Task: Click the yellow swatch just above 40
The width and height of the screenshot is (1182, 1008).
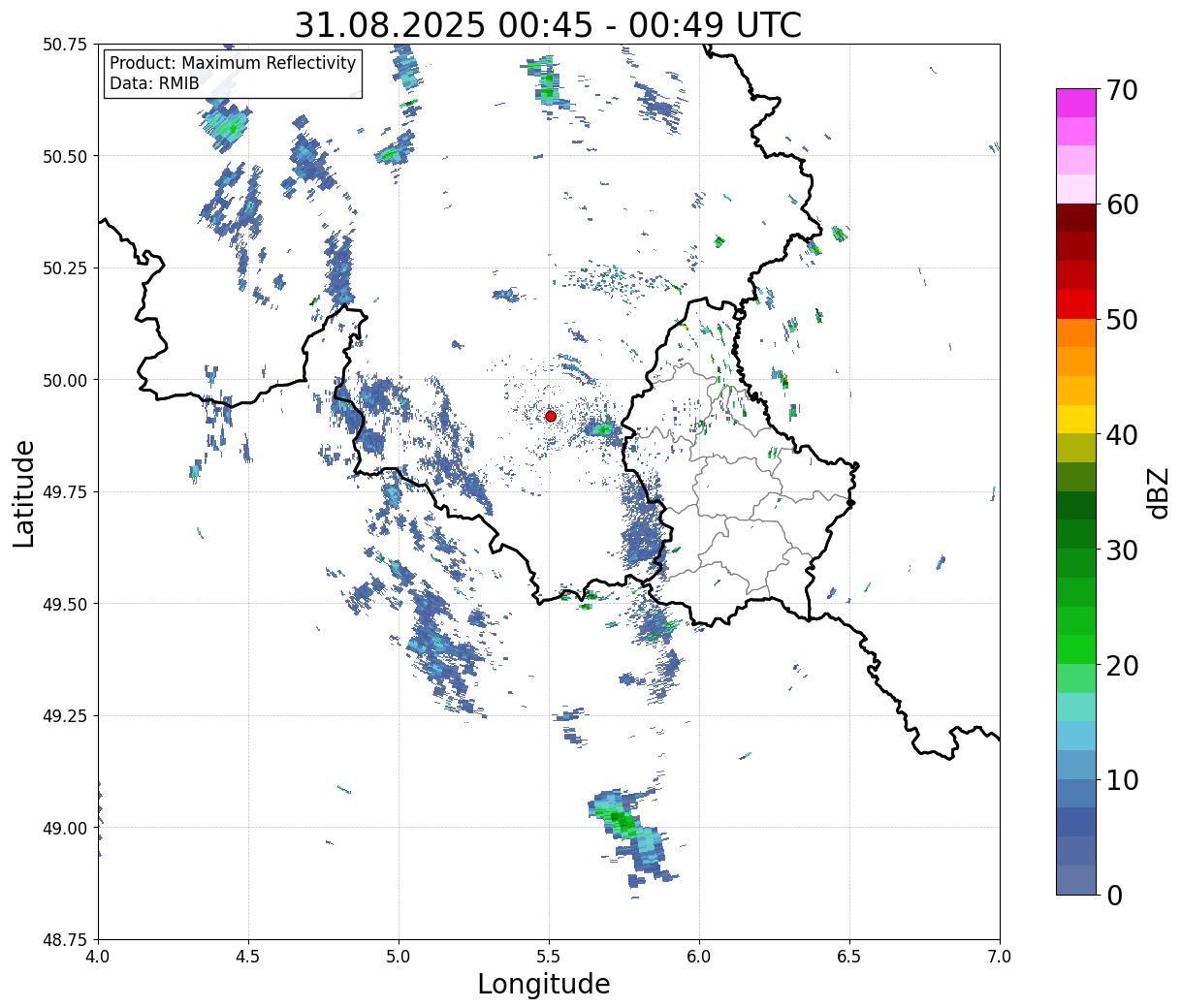Action: tap(1076, 420)
